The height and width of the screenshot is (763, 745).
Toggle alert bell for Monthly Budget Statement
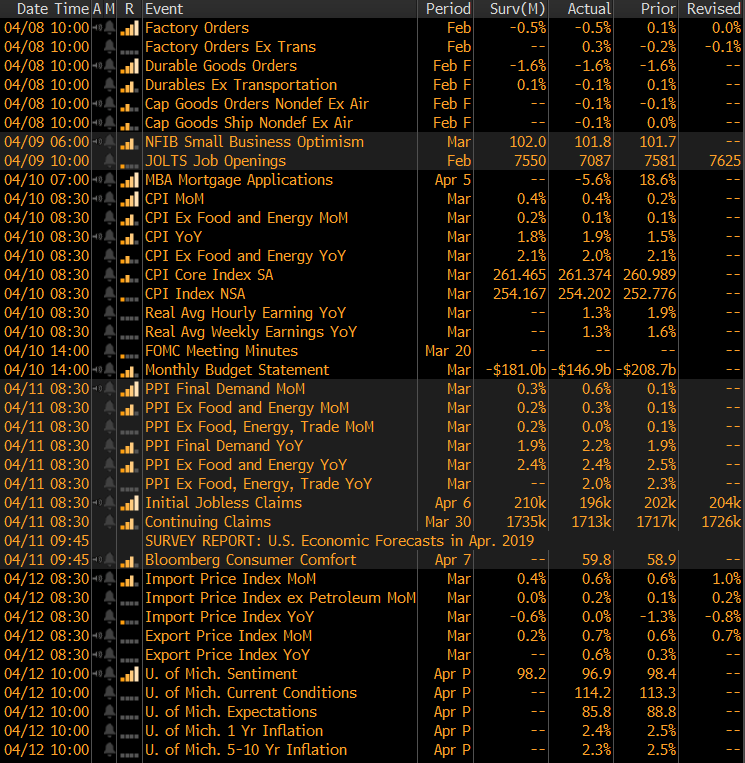(109, 370)
